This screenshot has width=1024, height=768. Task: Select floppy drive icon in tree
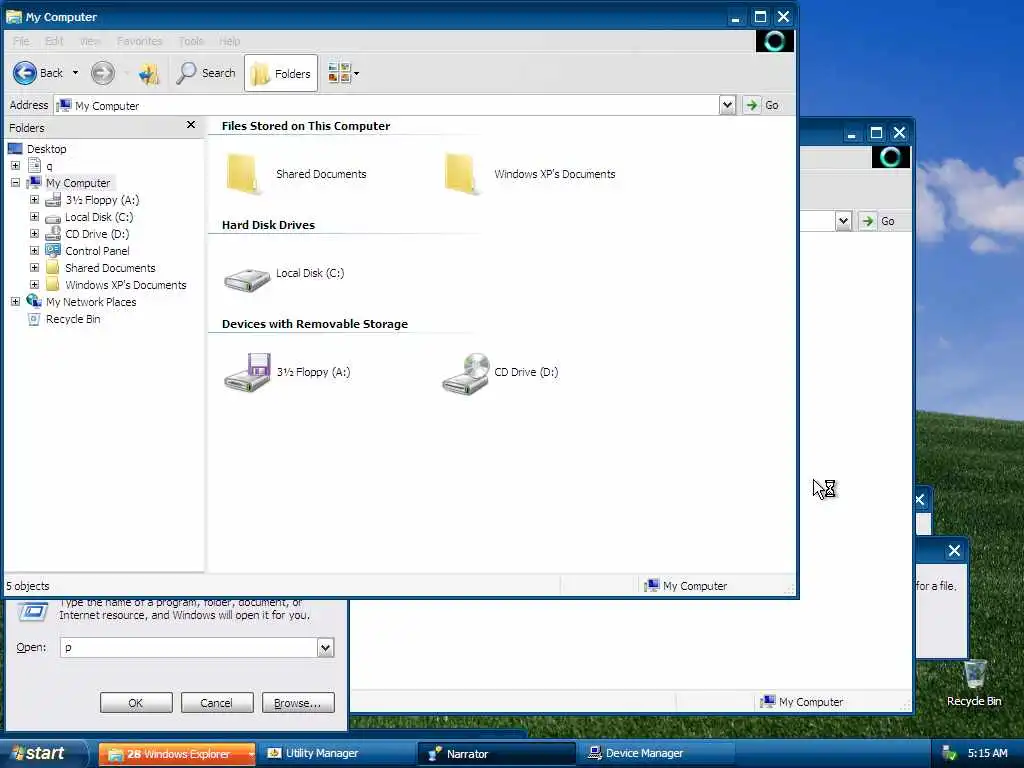click(x=53, y=200)
